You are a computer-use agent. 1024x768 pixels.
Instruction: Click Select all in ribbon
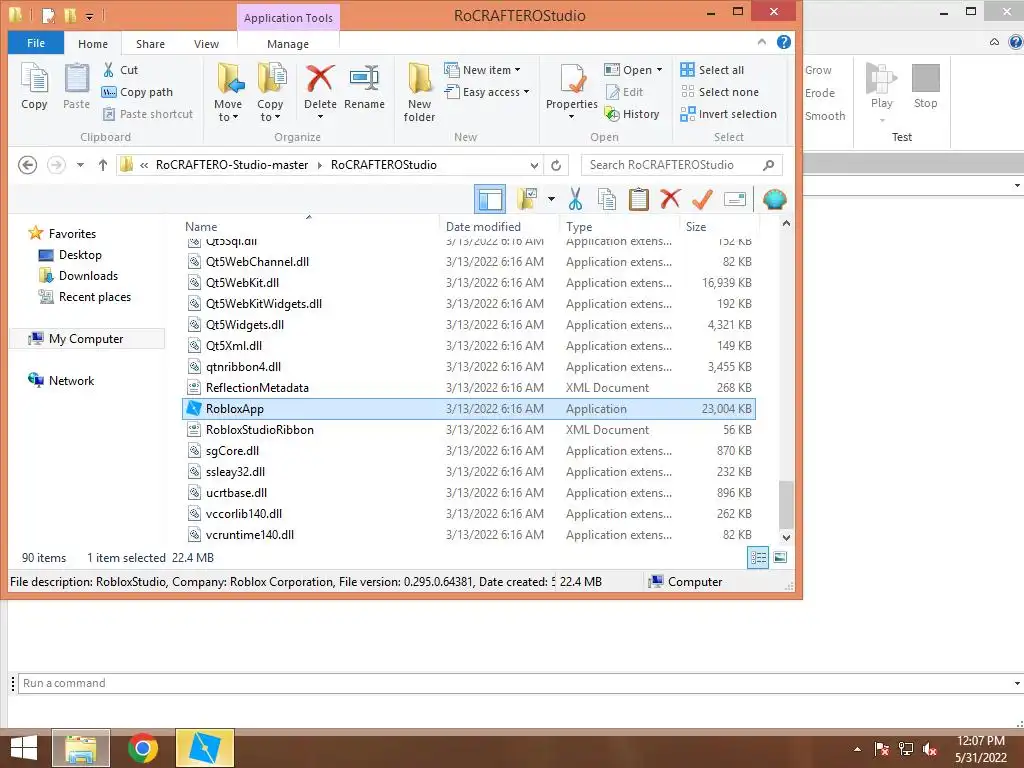point(712,70)
